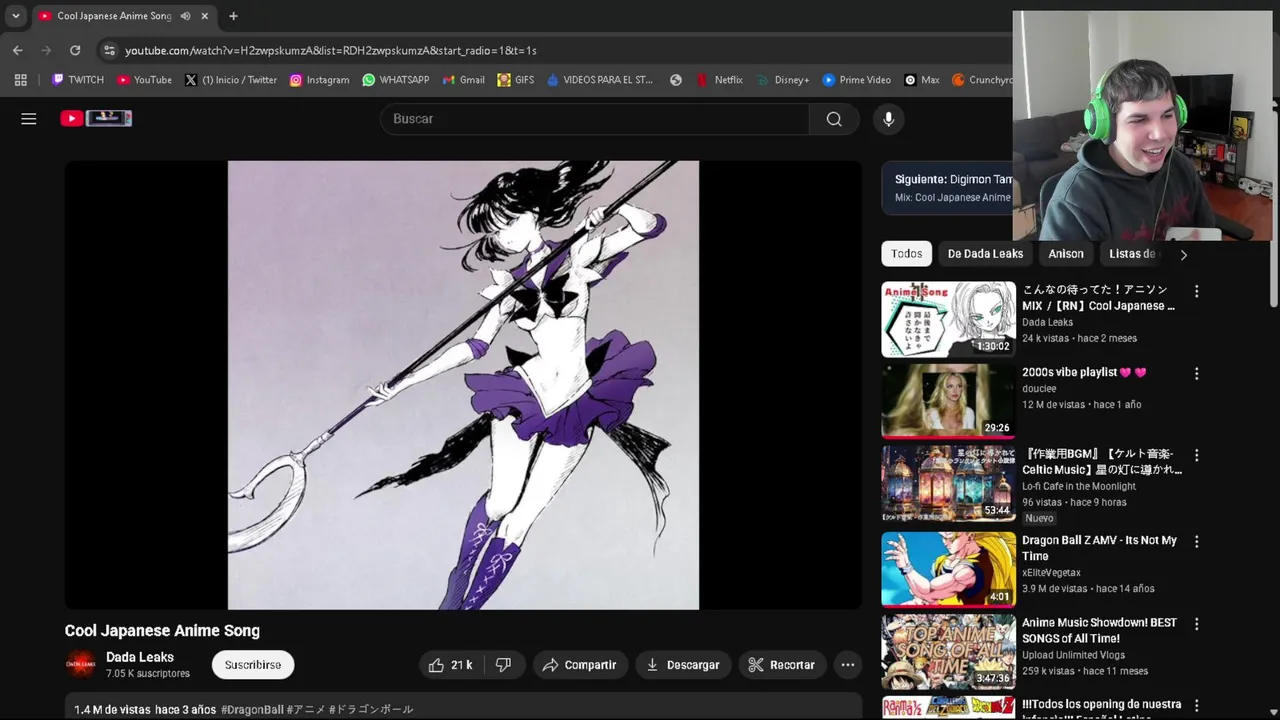Click the #ドラゴンボール hashtag
1280x720 pixels.
(x=371, y=709)
